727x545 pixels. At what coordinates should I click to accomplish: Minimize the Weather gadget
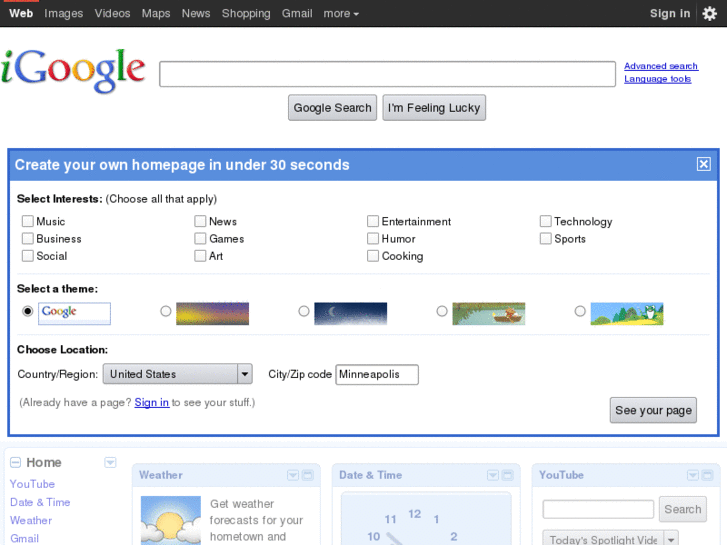click(308, 475)
